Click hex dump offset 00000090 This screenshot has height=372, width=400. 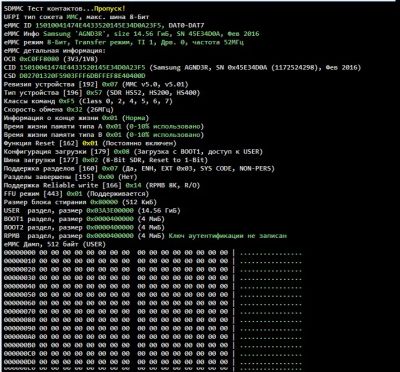point(19,328)
